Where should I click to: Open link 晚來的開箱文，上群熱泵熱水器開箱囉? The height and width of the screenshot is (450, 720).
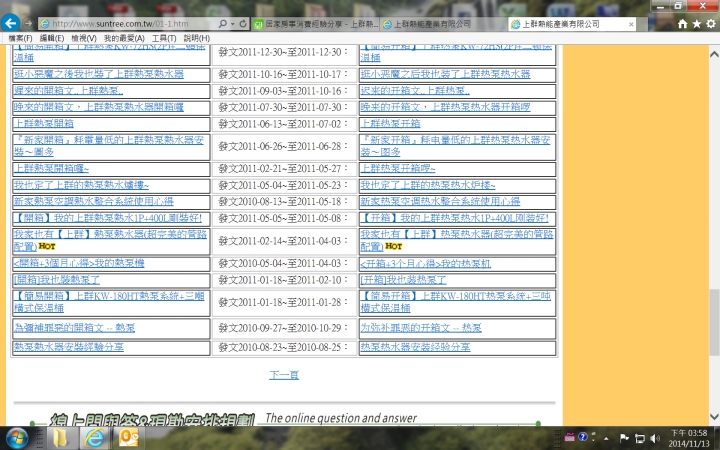99,107
